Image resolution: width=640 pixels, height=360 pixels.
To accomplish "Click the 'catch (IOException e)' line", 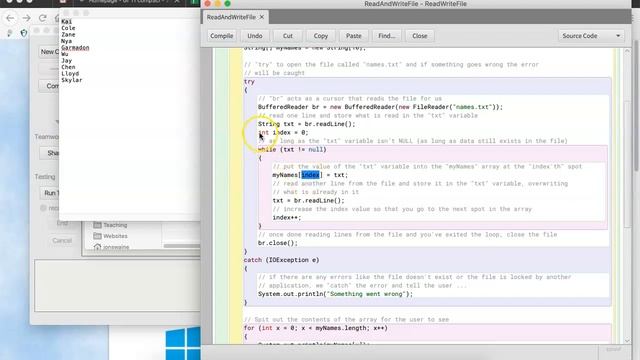I will pyautogui.click(x=281, y=260).
